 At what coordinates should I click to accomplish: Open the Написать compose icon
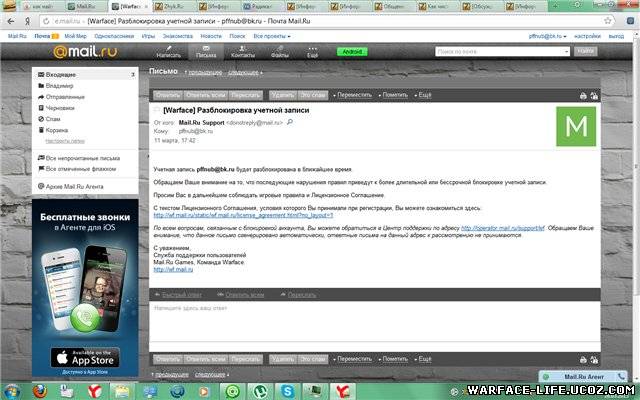click(x=168, y=52)
